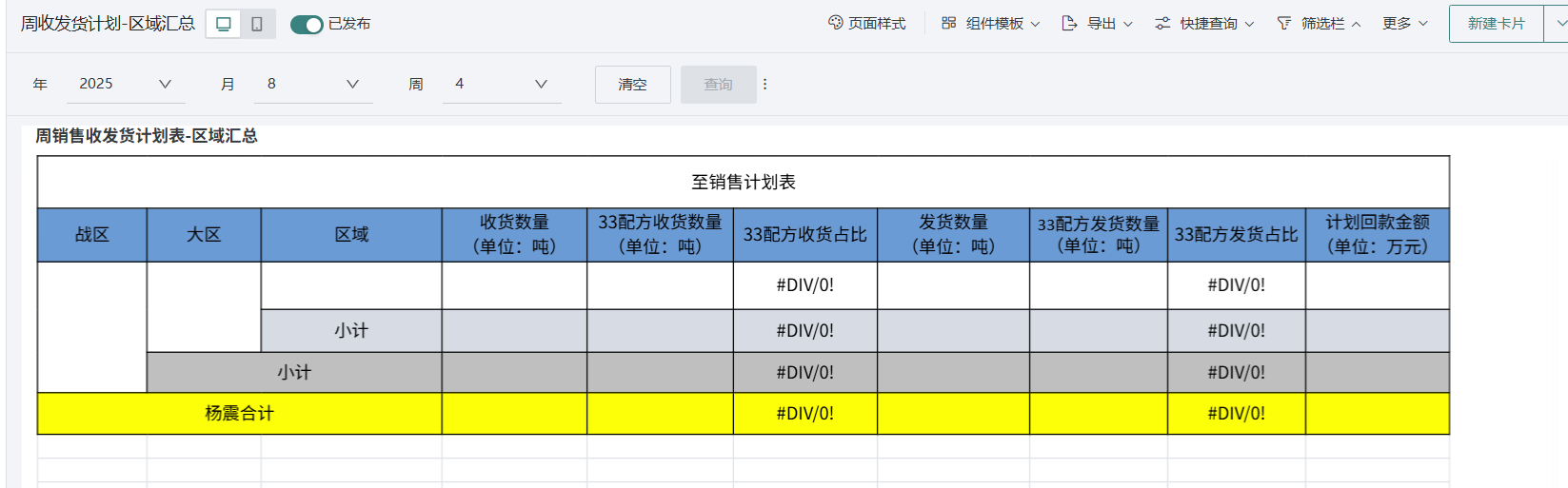Collapse the 筛选栏 filter bar
The height and width of the screenshot is (488, 1568).
(1320, 24)
